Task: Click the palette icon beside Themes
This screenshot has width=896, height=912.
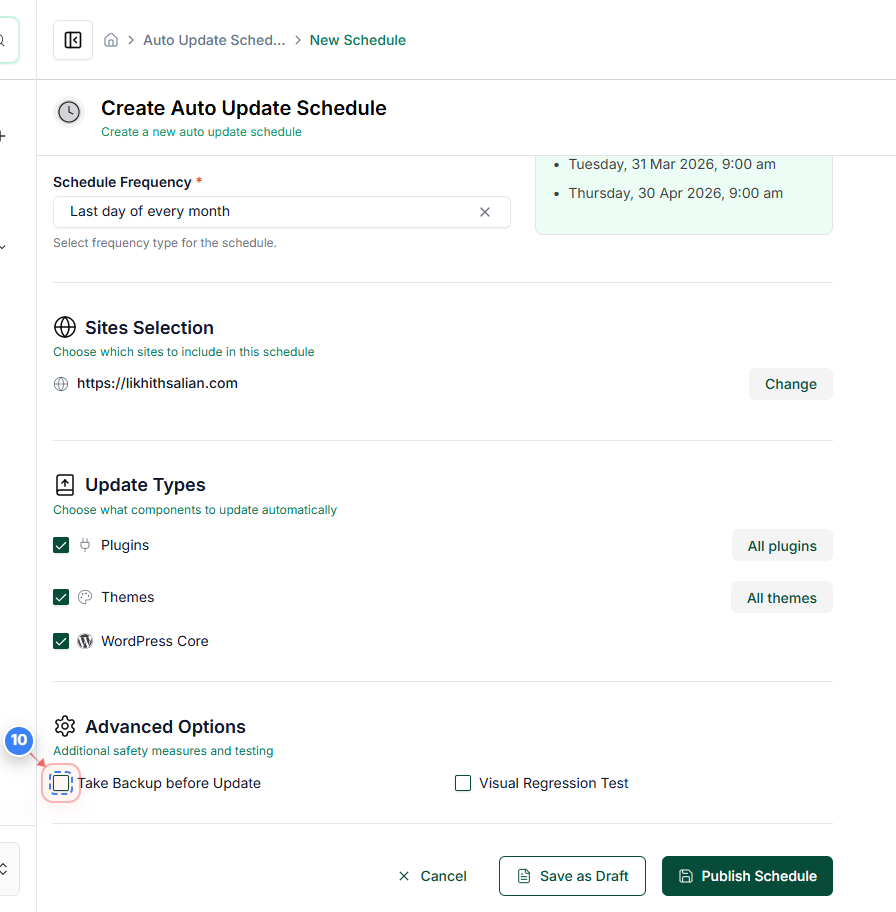Action: (x=87, y=597)
